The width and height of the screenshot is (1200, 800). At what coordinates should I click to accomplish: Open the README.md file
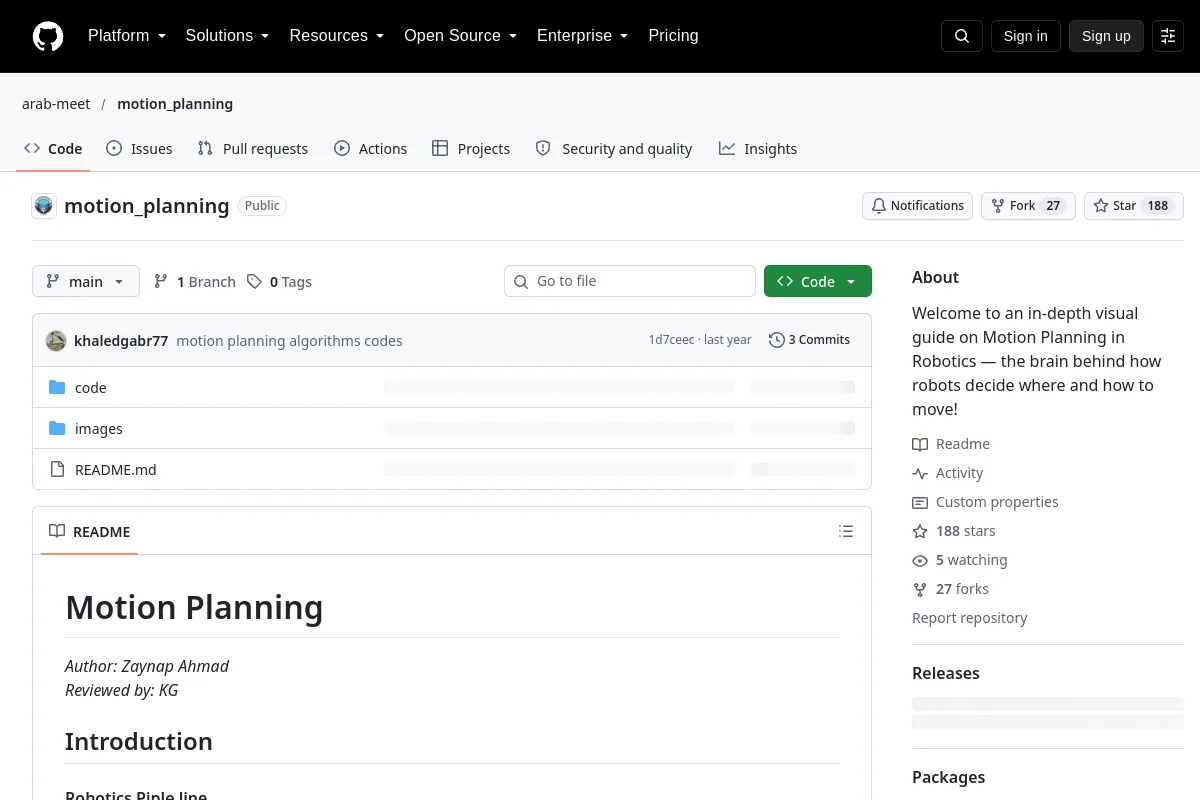pos(116,470)
